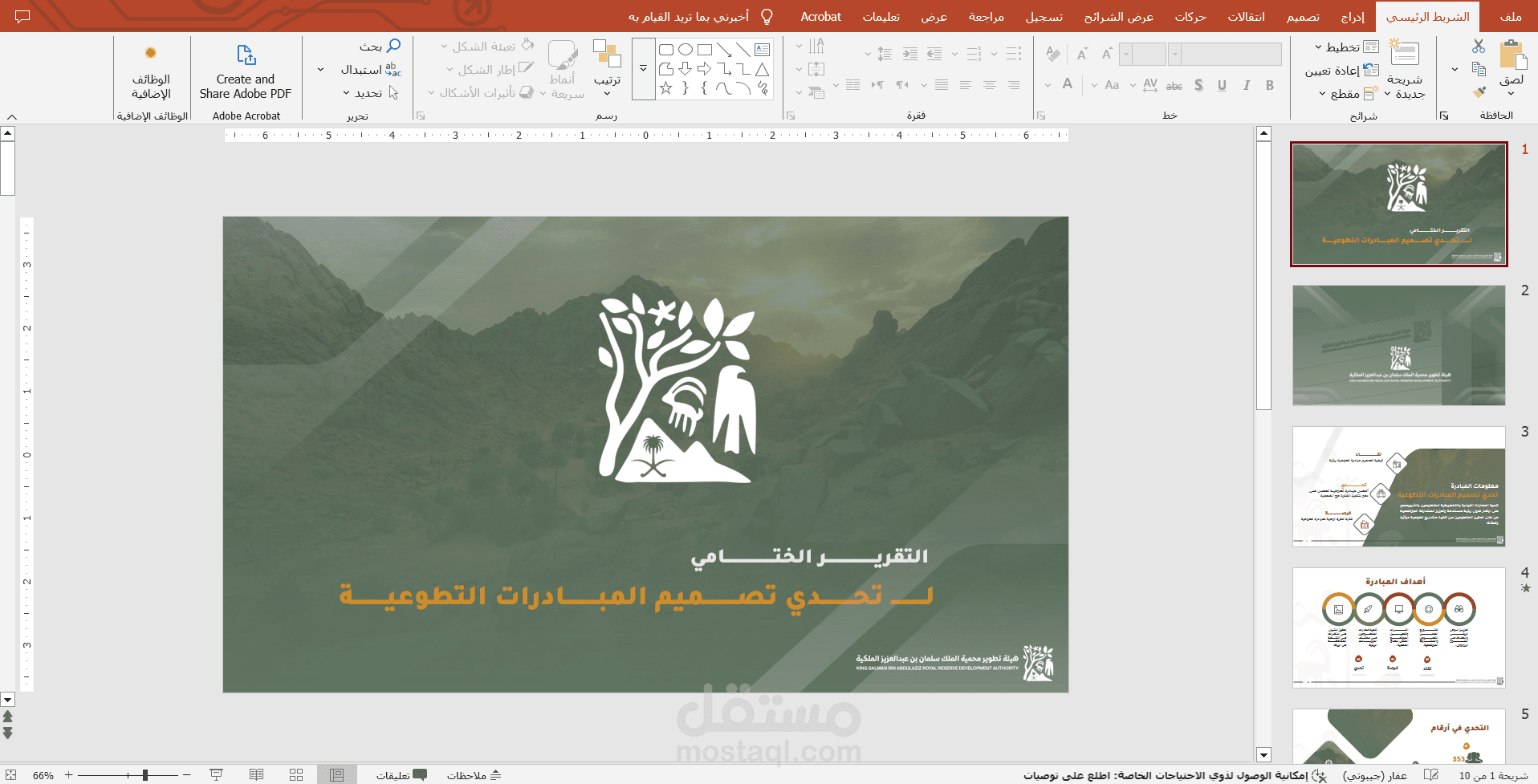1538x784 pixels.
Task: Open Font dialog launcher in خط group
Action: click(1041, 116)
